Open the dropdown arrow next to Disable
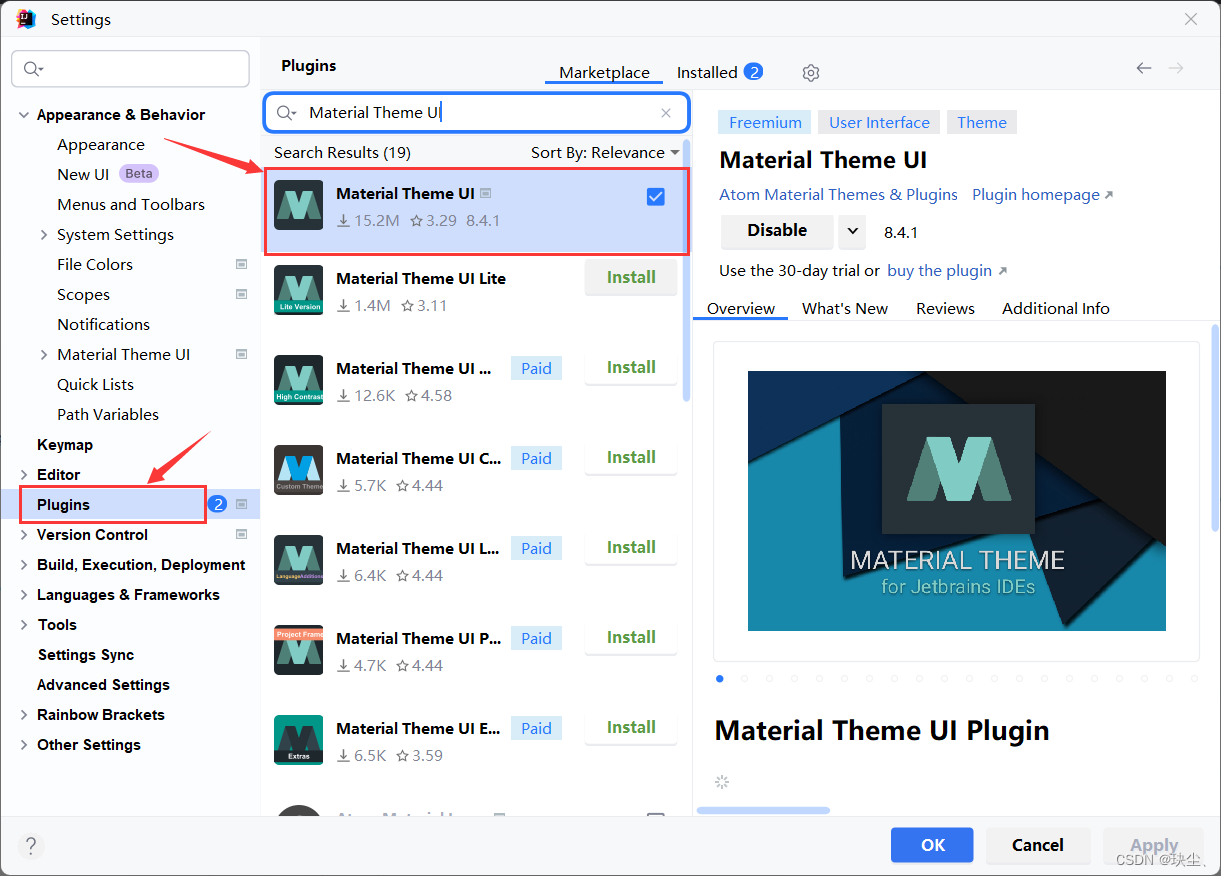This screenshot has height=876, width=1221. click(852, 231)
